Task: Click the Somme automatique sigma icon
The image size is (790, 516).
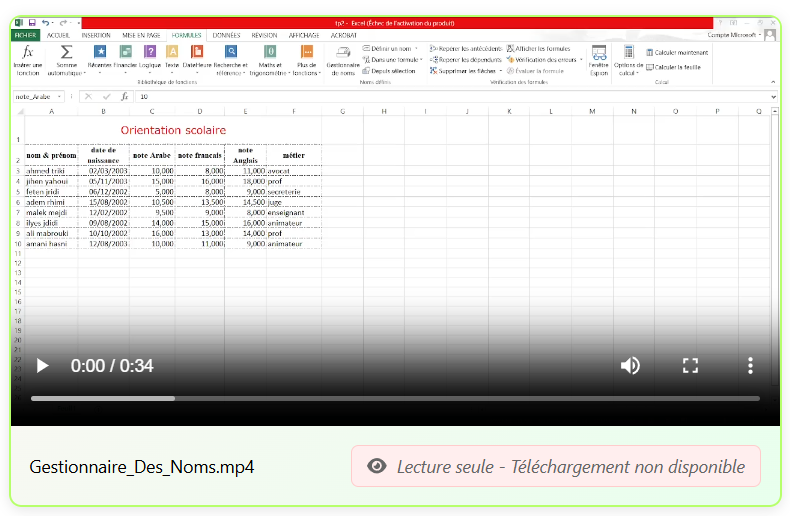Action: pos(66,52)
